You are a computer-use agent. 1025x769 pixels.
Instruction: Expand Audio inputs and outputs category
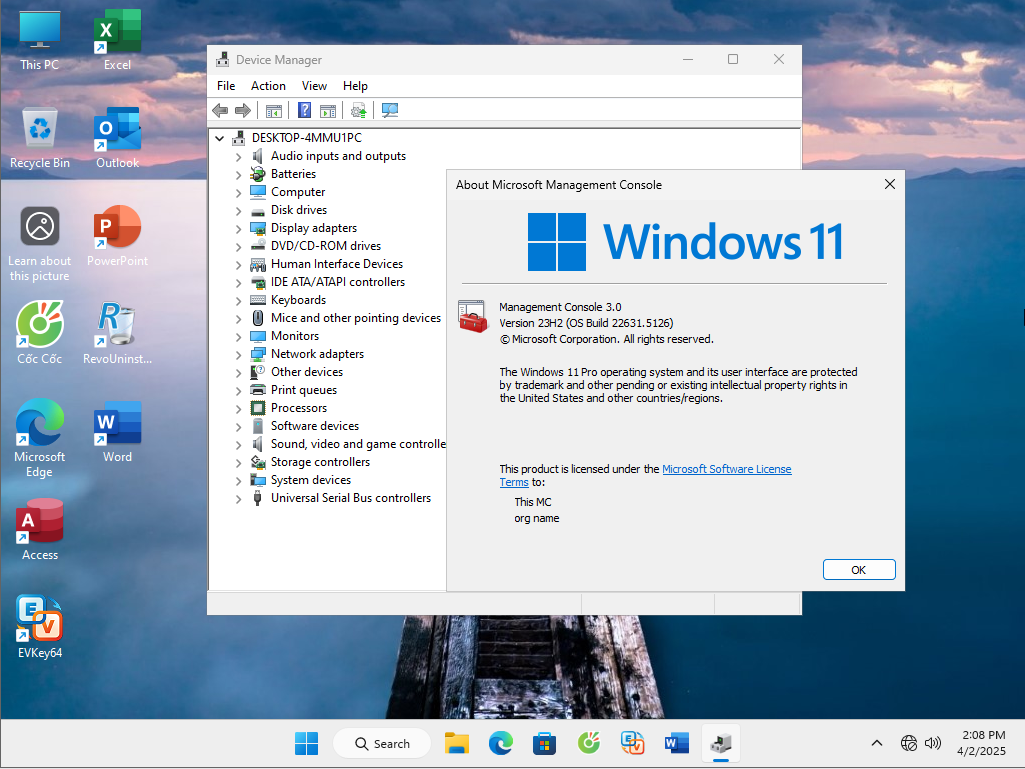tap(239, 156)
